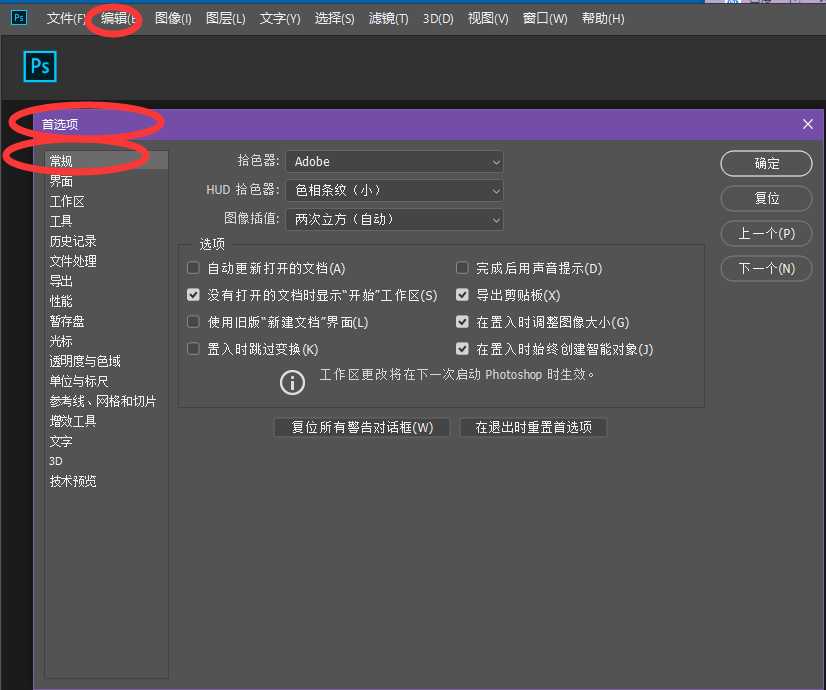
Task: Select 工具 category in the sidebar
Action: (x=61, y=221)
